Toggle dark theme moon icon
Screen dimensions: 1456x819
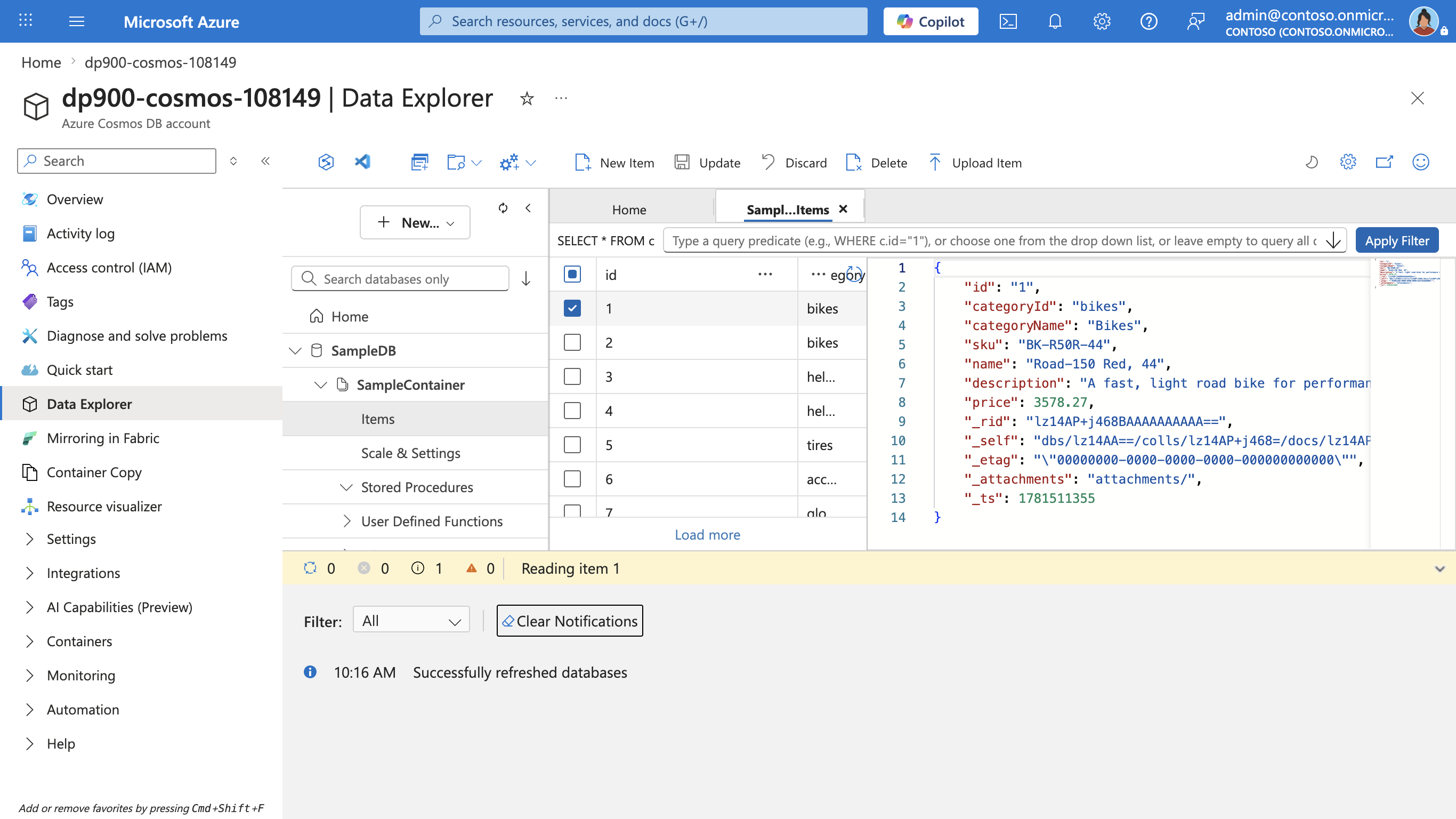(x=1311, y=162)
